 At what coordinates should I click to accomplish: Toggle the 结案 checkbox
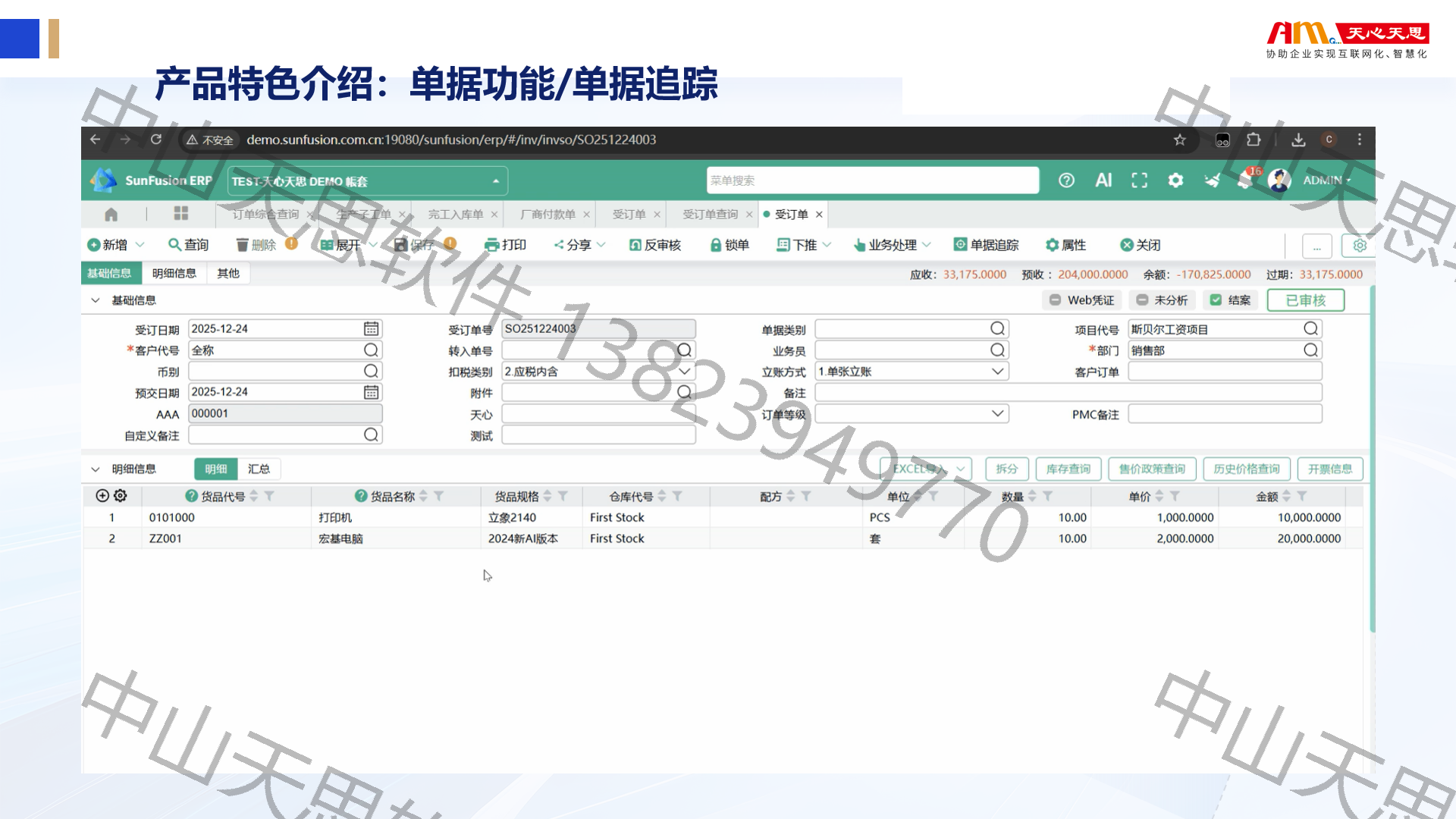point(1216,300)
